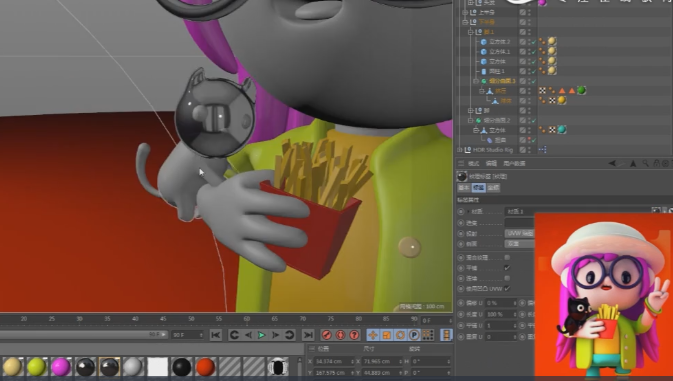Jump to the start of the animation
This screenshot has height=381, width=673.
pos(215,335)
